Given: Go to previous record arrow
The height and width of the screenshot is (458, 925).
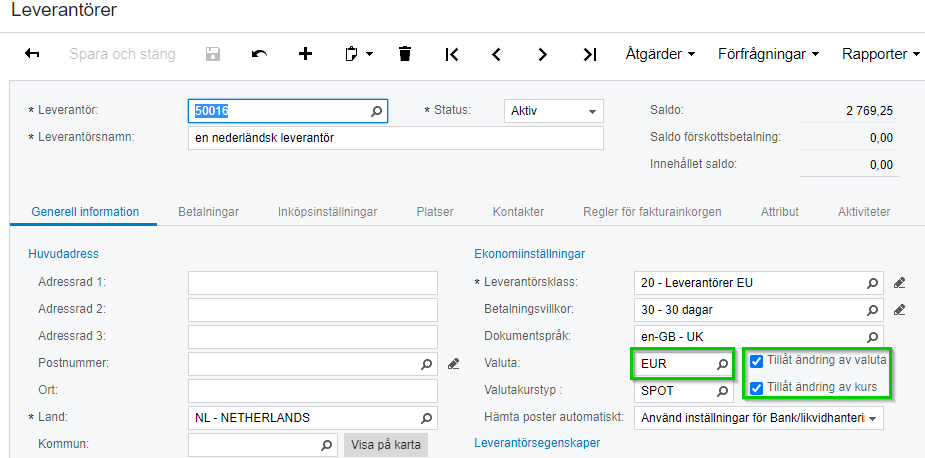Looking at the screenshot, I should [x=496, y=54].
